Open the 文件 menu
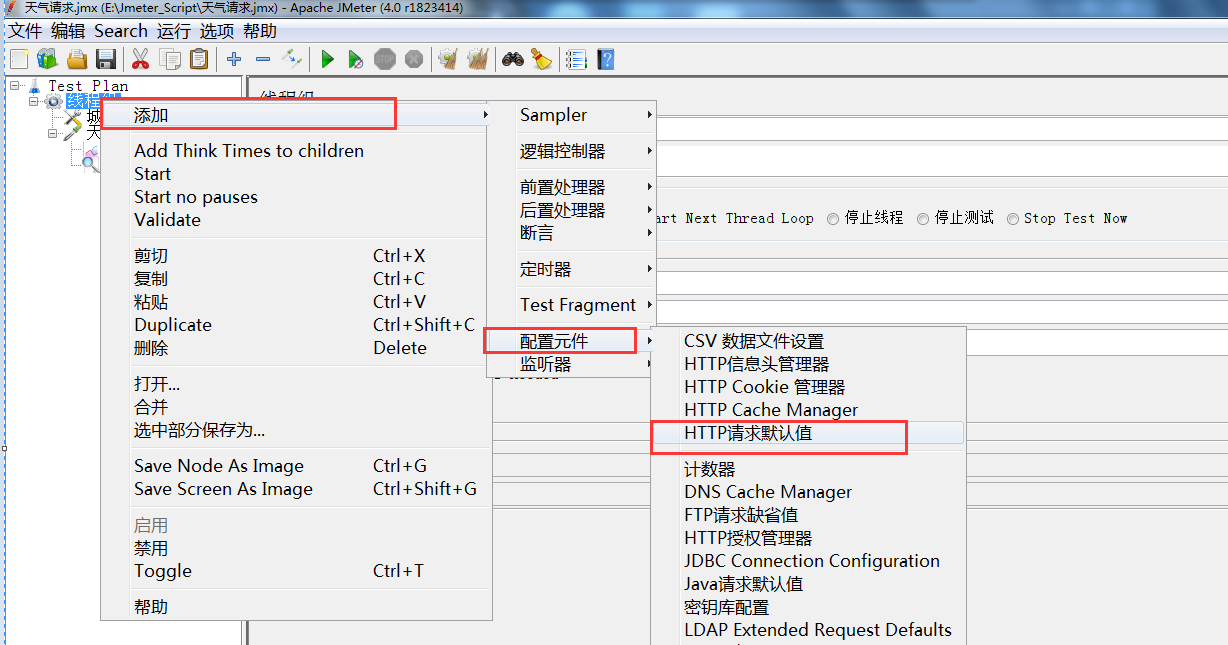 25,31
